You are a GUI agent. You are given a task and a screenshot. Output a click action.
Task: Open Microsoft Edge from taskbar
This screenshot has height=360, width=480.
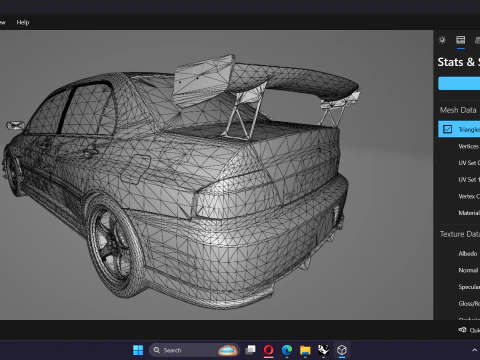287,350
